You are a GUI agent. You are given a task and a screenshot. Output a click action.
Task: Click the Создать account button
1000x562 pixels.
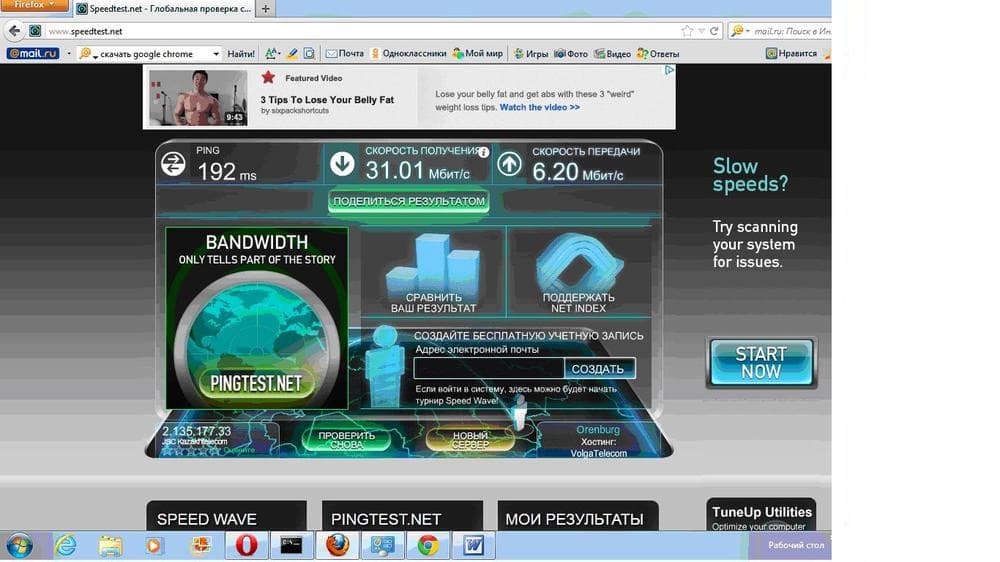(x=598, y=369)
